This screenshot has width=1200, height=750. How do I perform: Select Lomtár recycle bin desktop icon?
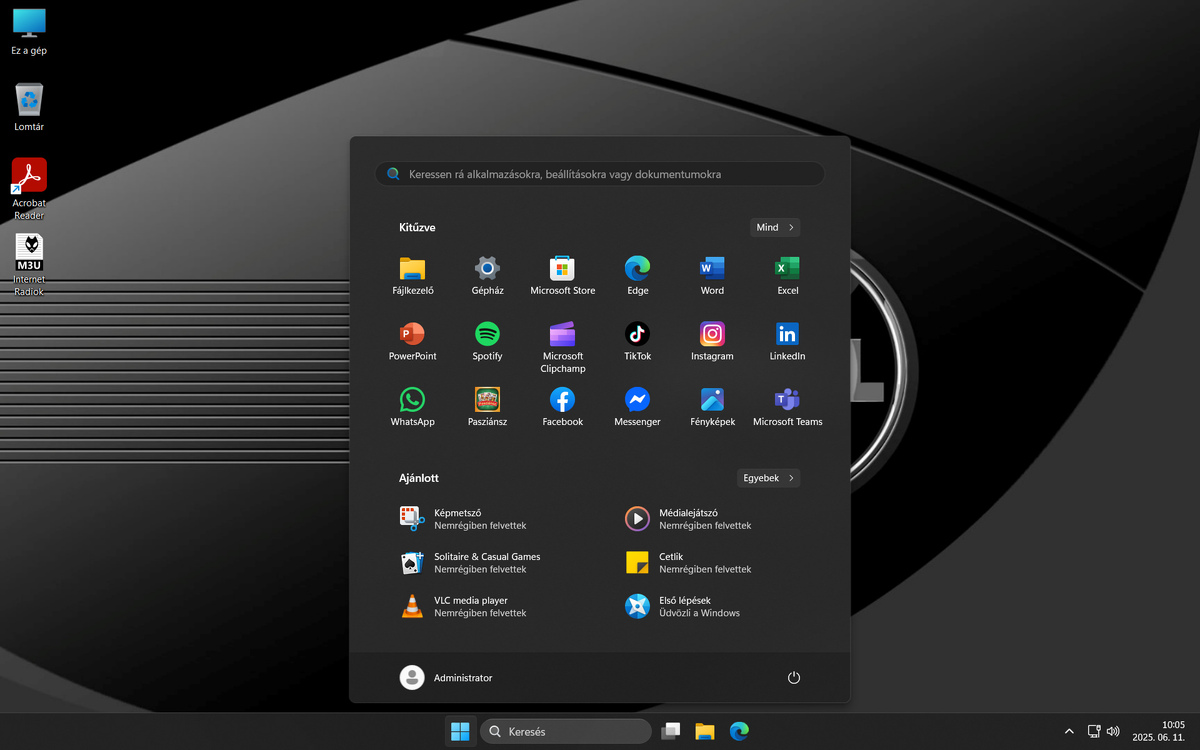click(29, 106)
